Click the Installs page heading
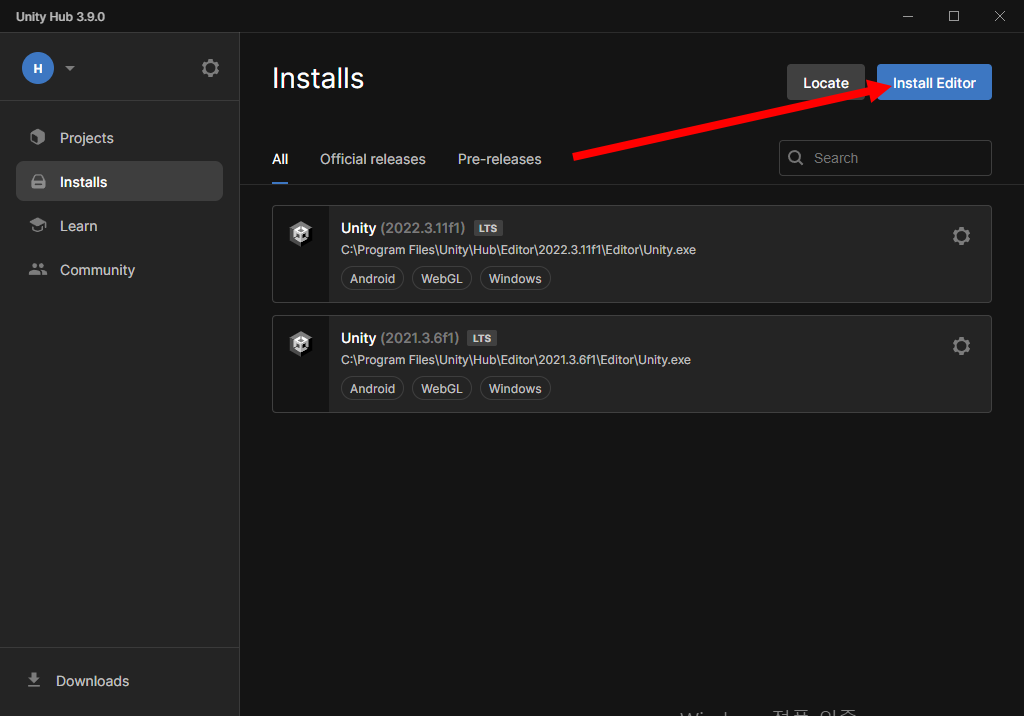 318,78
